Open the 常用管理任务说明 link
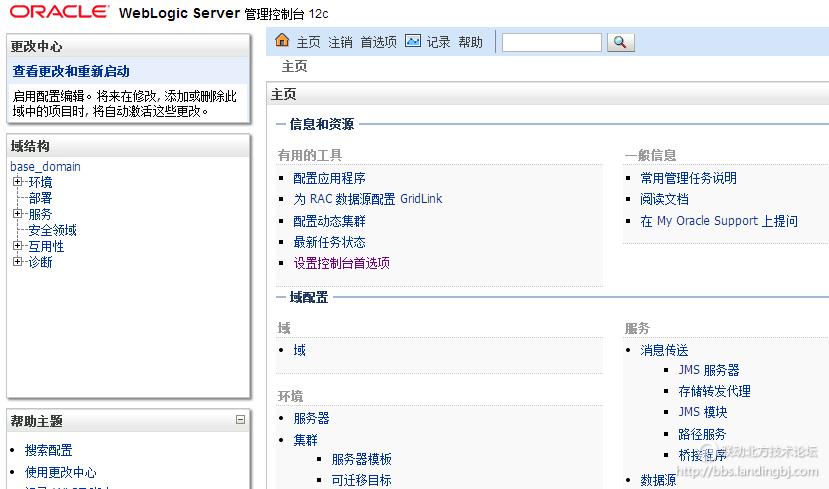This screenshot has width=829, height=489. pos(688,178)
